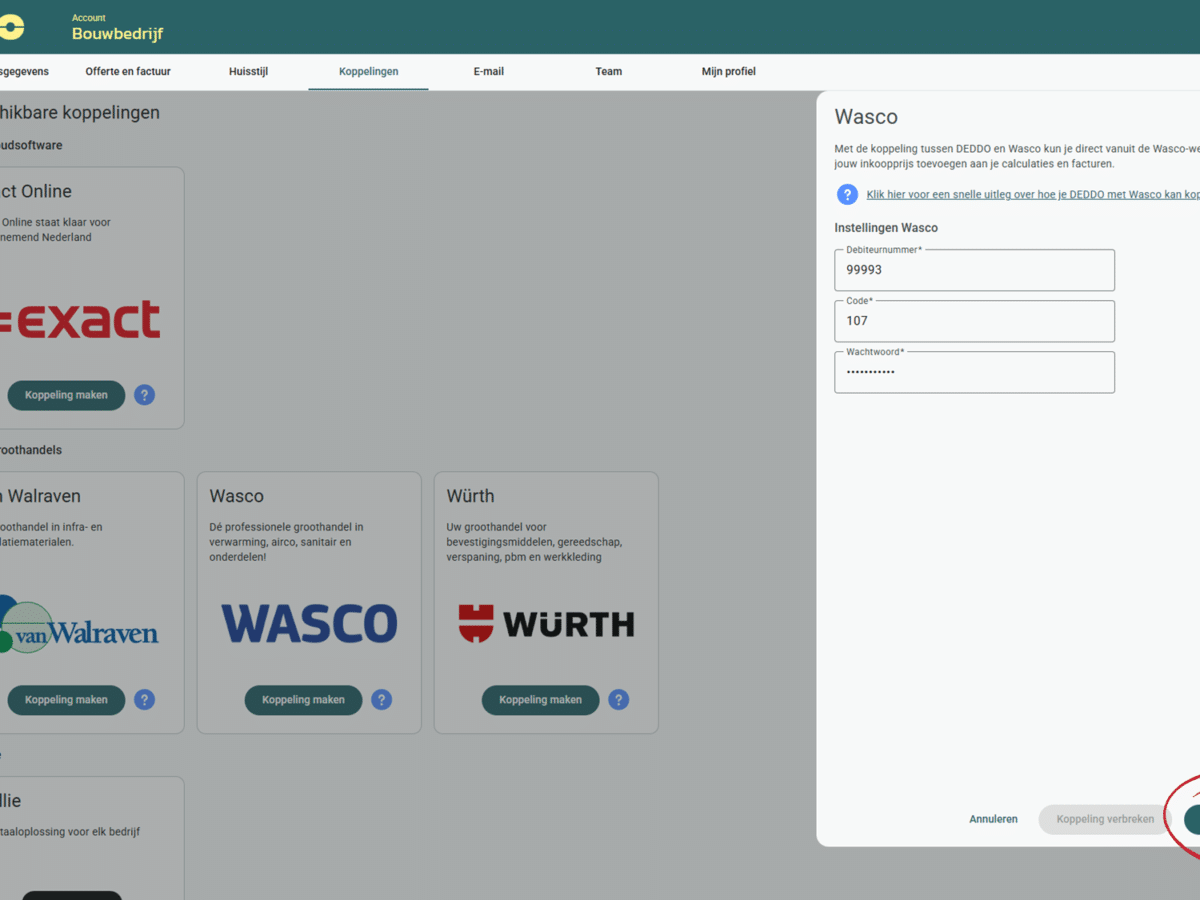
Task: Click the DEDDO logo in the top-left corner
Action: click(x=12, y=27)
